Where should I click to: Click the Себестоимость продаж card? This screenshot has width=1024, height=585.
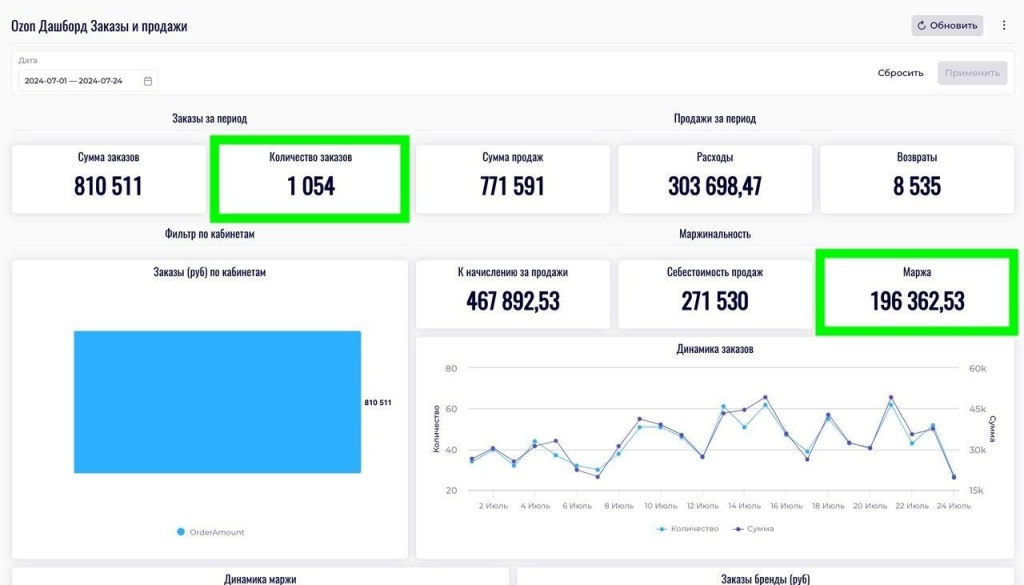[x=714, y=293]
